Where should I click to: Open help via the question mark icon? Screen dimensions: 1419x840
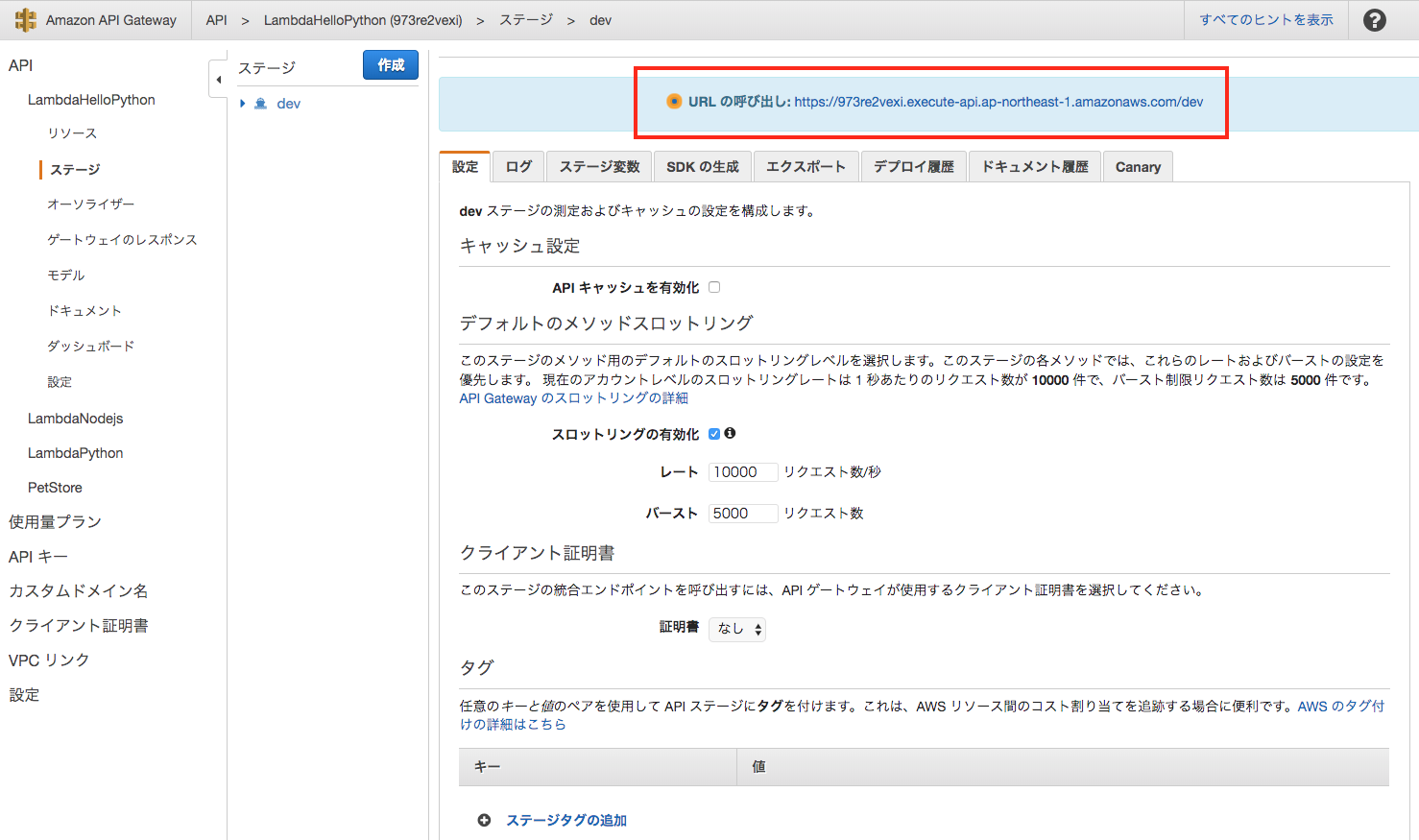coord(1374,19)
